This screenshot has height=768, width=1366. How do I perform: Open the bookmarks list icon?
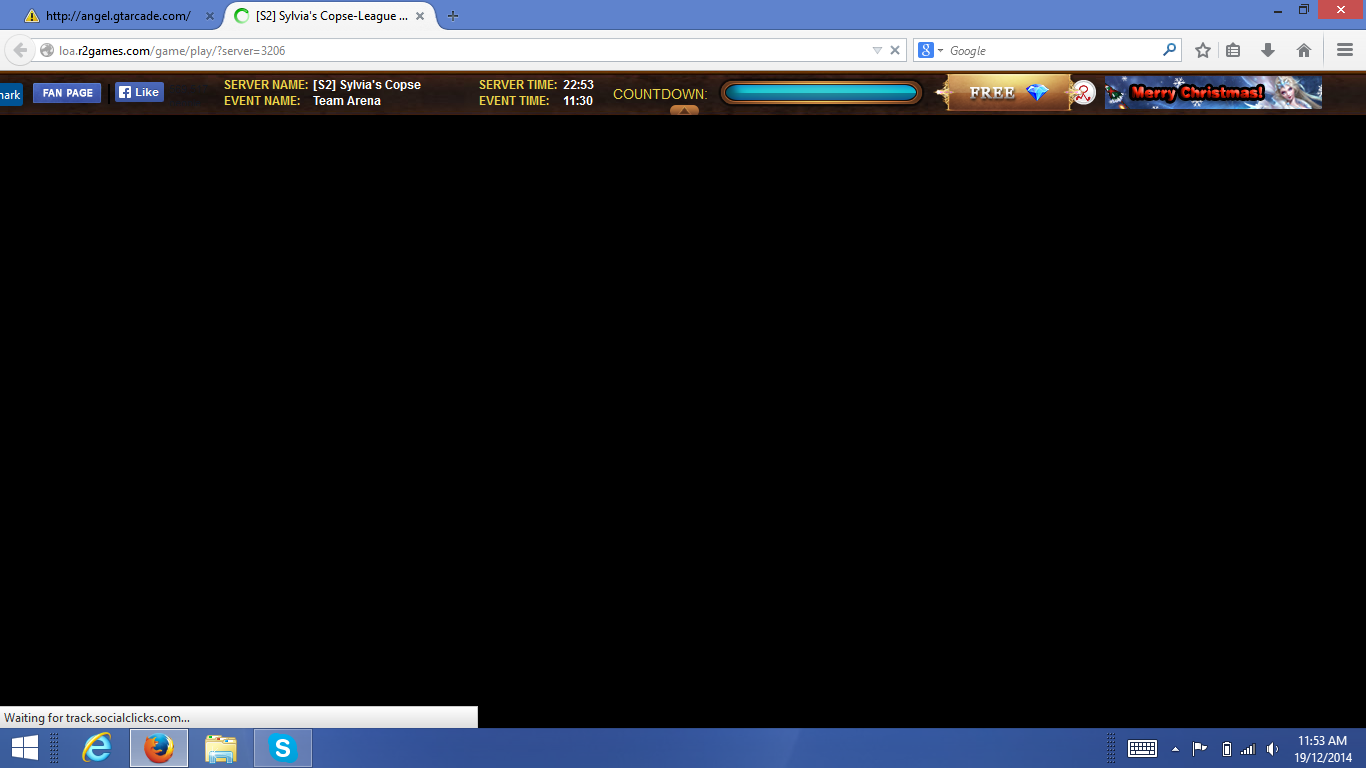tap(1233, 50)
